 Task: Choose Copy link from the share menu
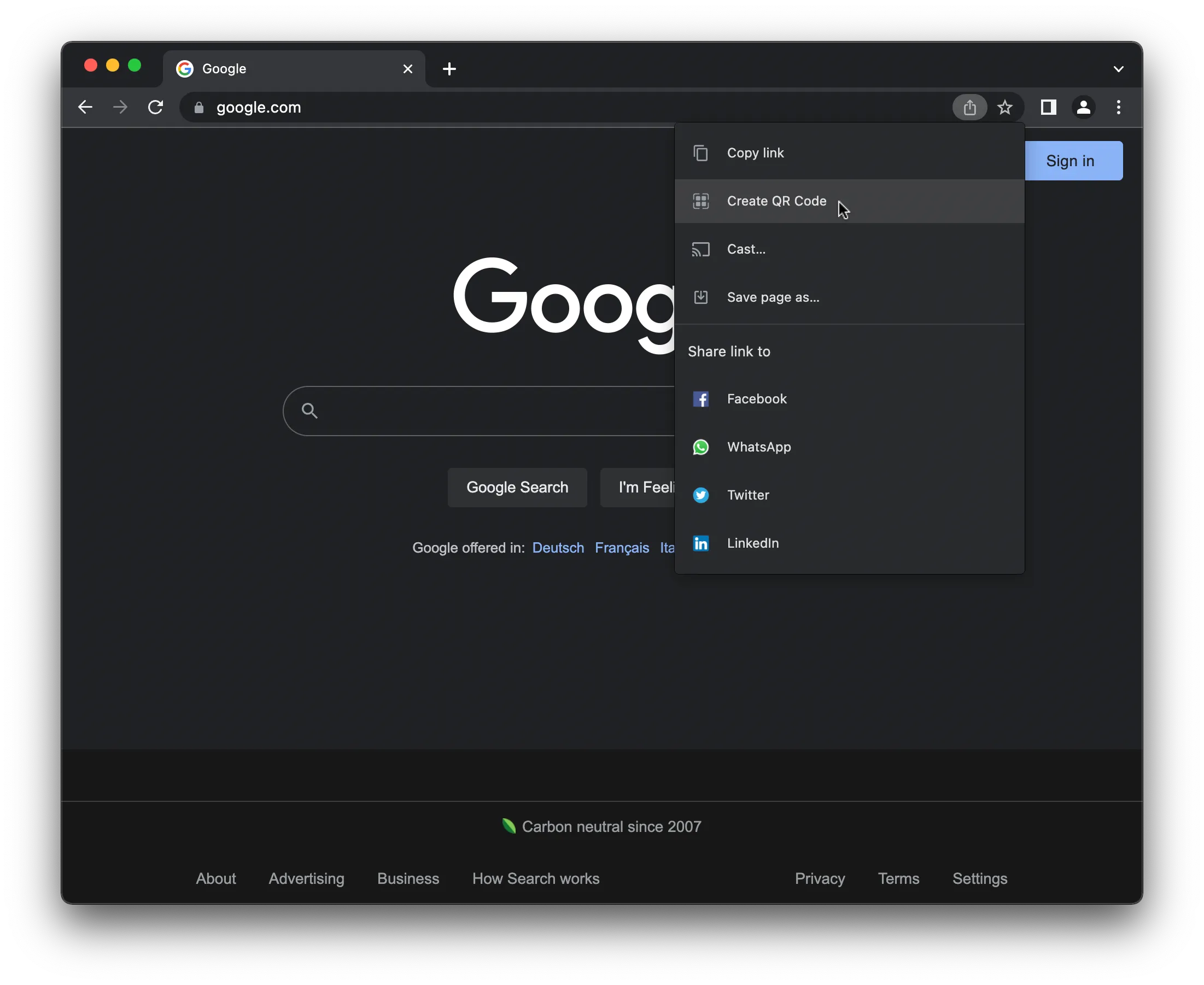[x=849, y=153]
